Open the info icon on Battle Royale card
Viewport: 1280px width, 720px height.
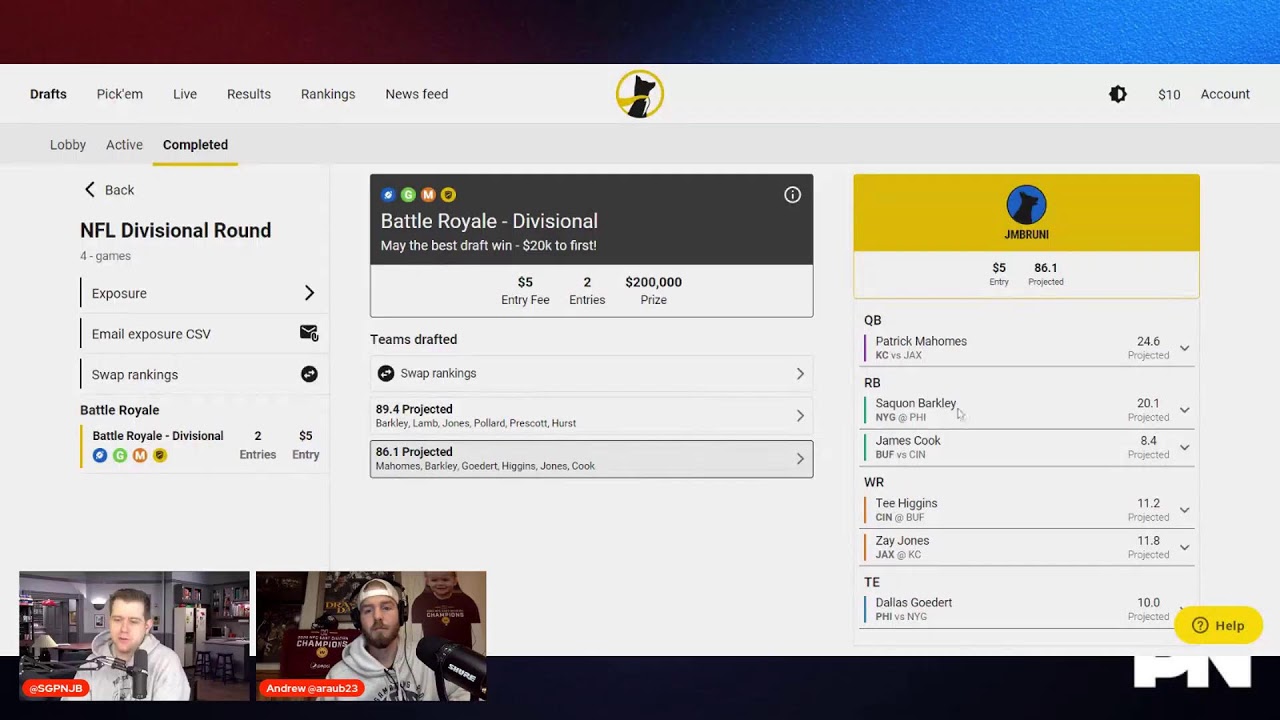[x=792, y=195]
